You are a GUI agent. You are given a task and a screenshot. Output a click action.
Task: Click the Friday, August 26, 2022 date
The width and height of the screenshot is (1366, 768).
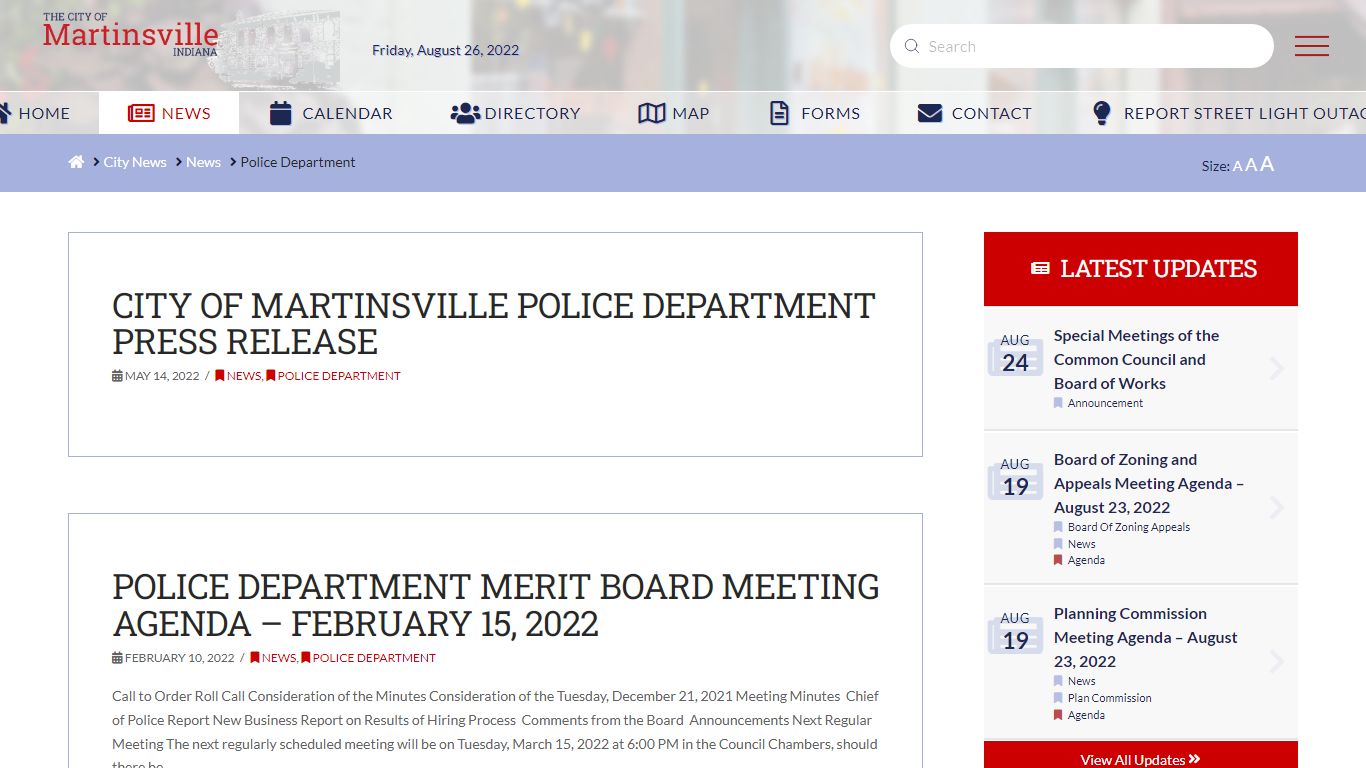pyautogui.click(x=445, y=50)
